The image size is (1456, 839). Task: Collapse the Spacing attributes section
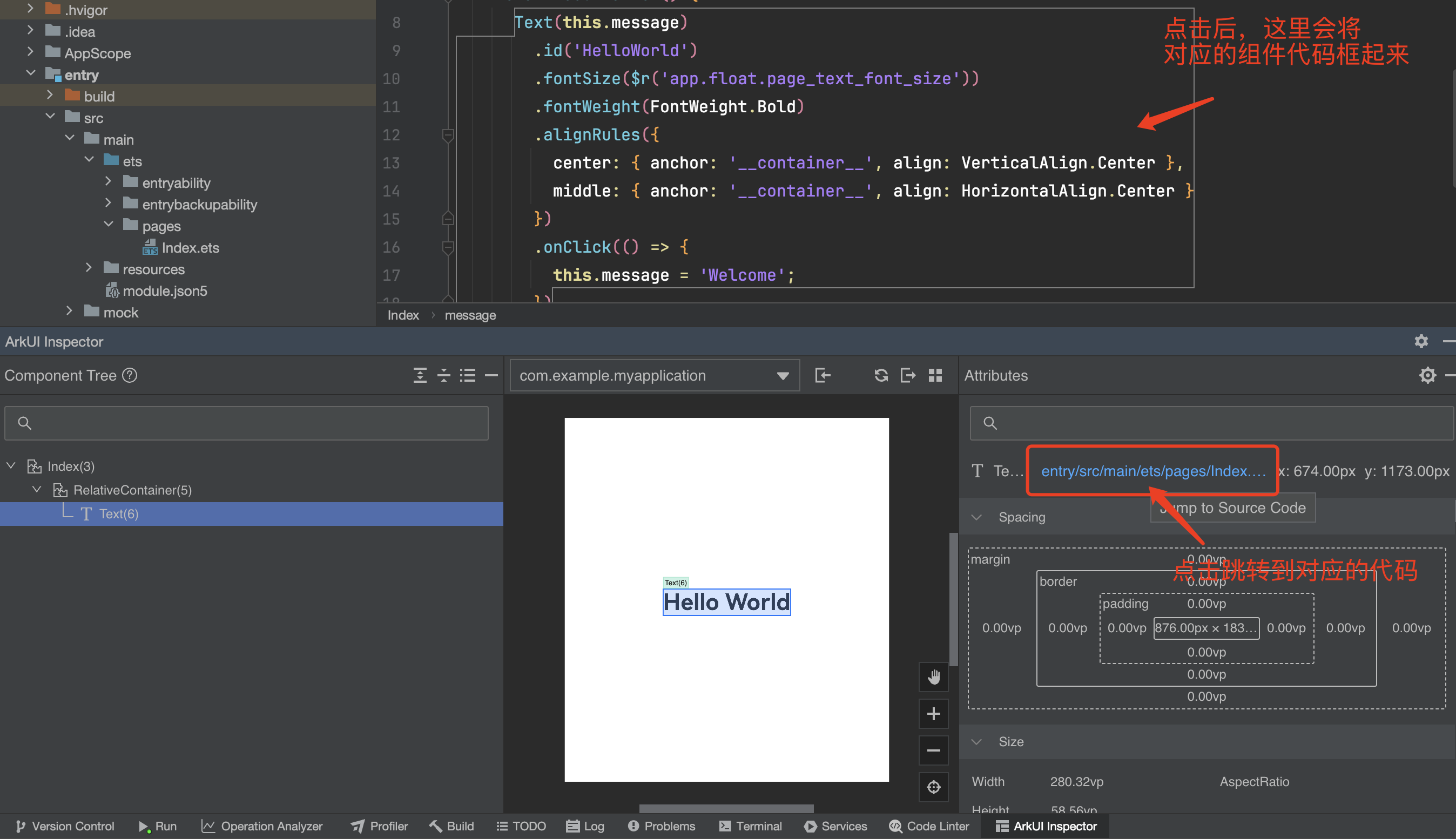point(976,517)
